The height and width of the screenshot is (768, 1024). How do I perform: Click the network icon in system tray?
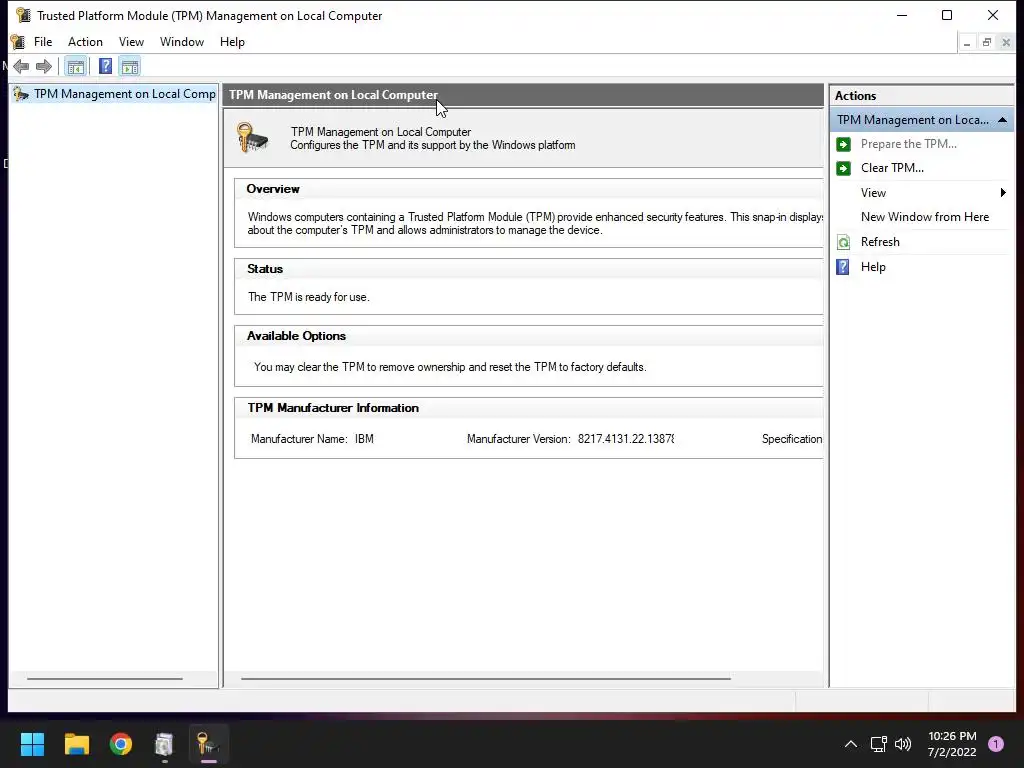pyautogui.click(x=878, y=743)
